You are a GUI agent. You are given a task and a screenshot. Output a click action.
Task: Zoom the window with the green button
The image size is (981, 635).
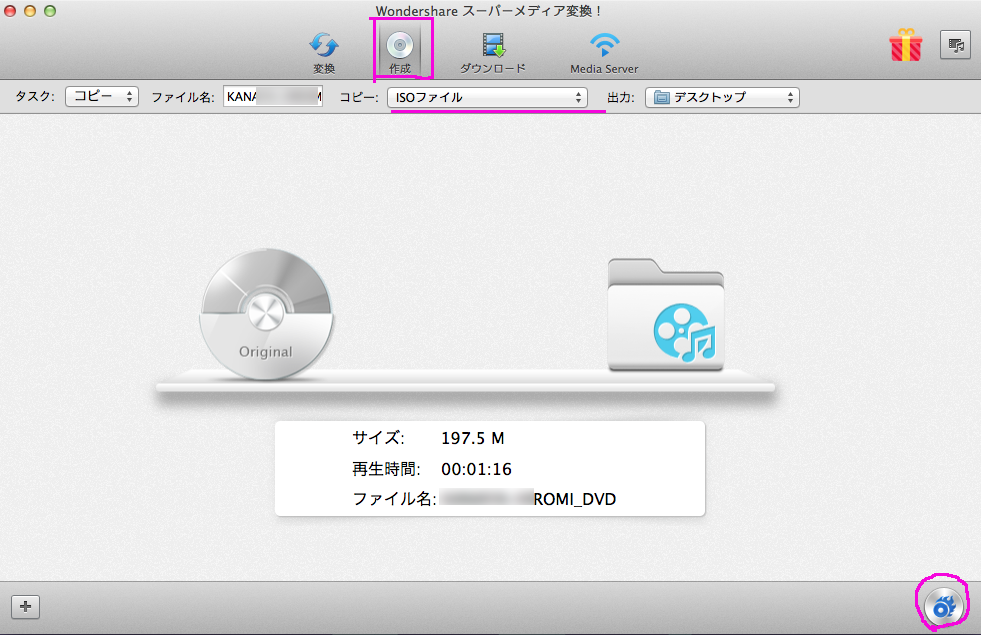pyautogui.click(x=50, y=11)
